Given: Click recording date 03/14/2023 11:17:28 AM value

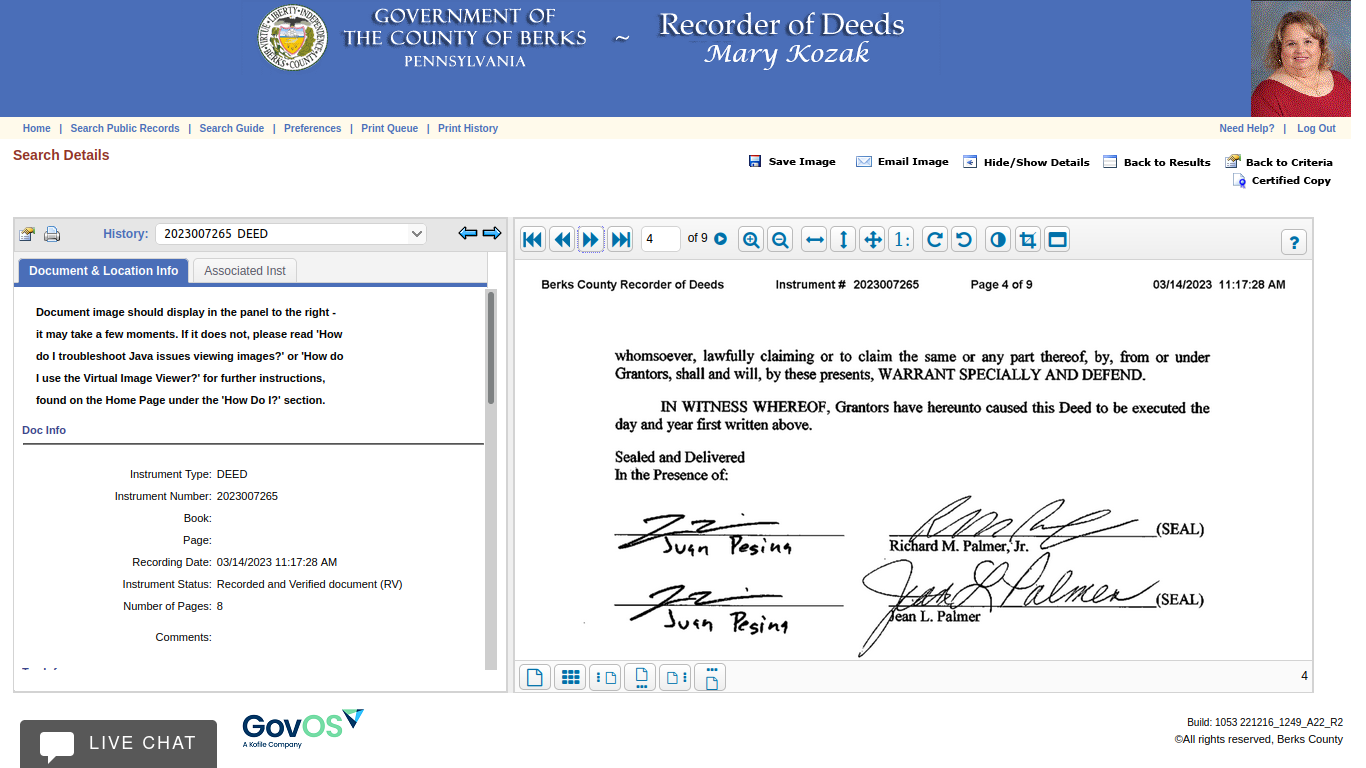Looking at the screenshot, I should (x=277, y=562).
